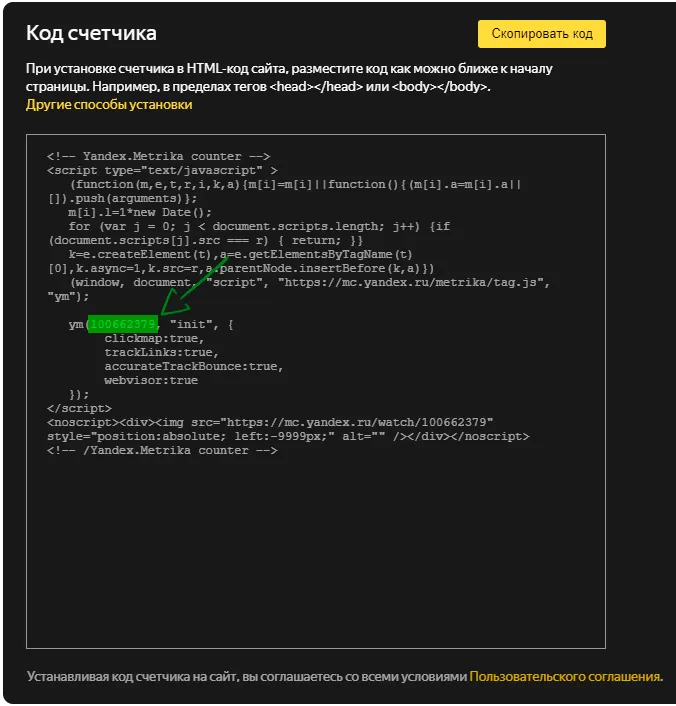Click the "init" argument text

coord(191,324)
